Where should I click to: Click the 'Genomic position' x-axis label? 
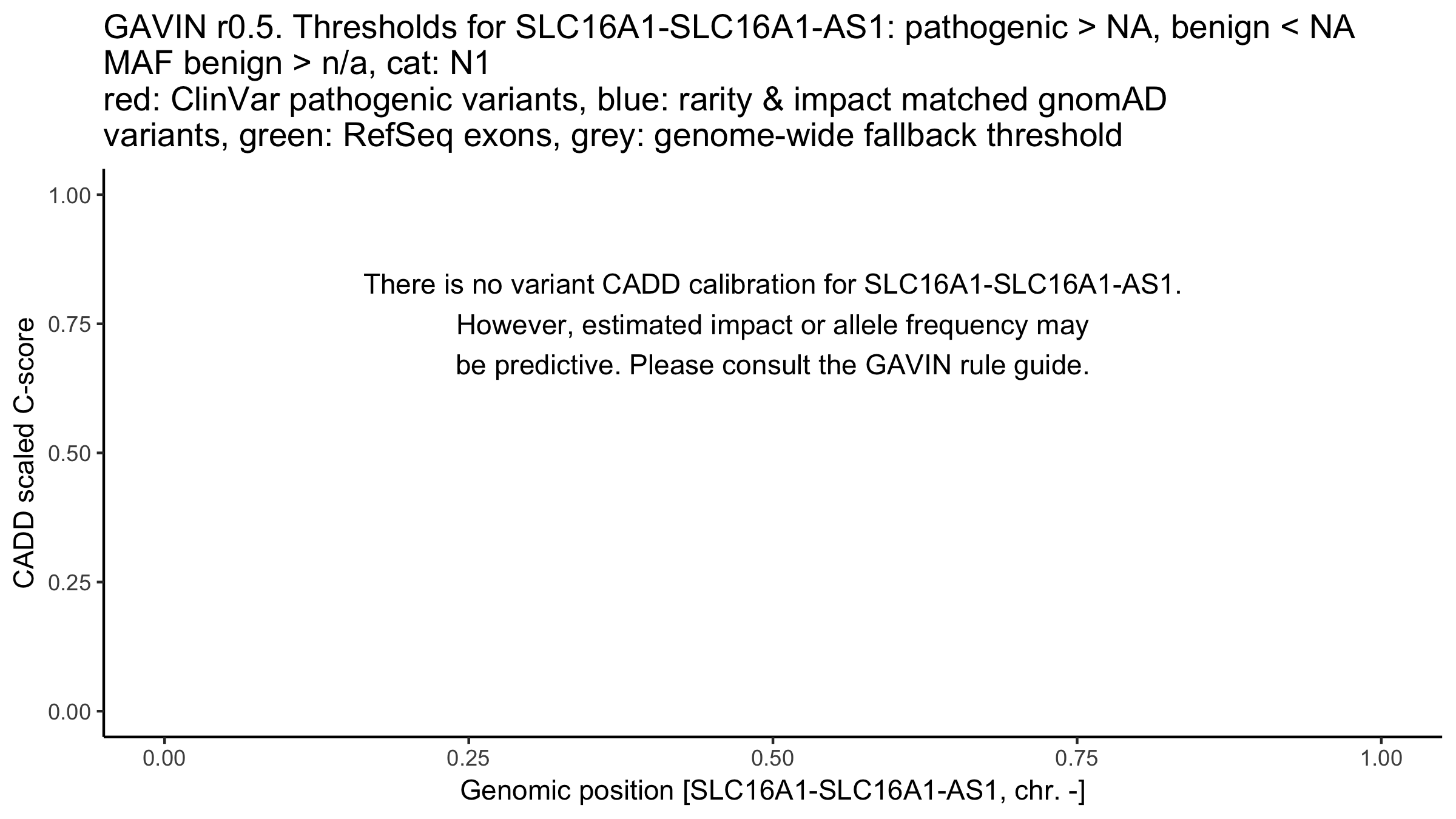coord(772,791)
